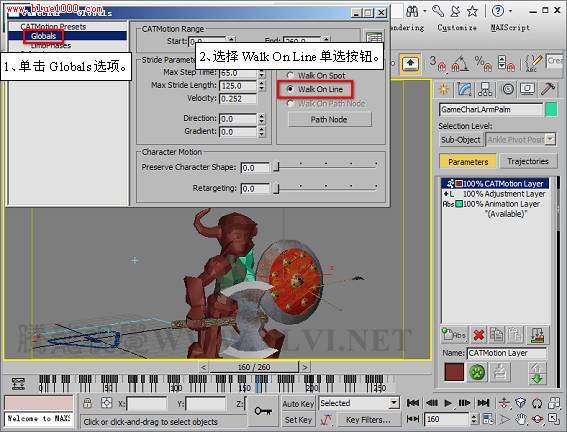Click the Sub-Object button
This screenshot has height=432, width=567.
(461, 140)
